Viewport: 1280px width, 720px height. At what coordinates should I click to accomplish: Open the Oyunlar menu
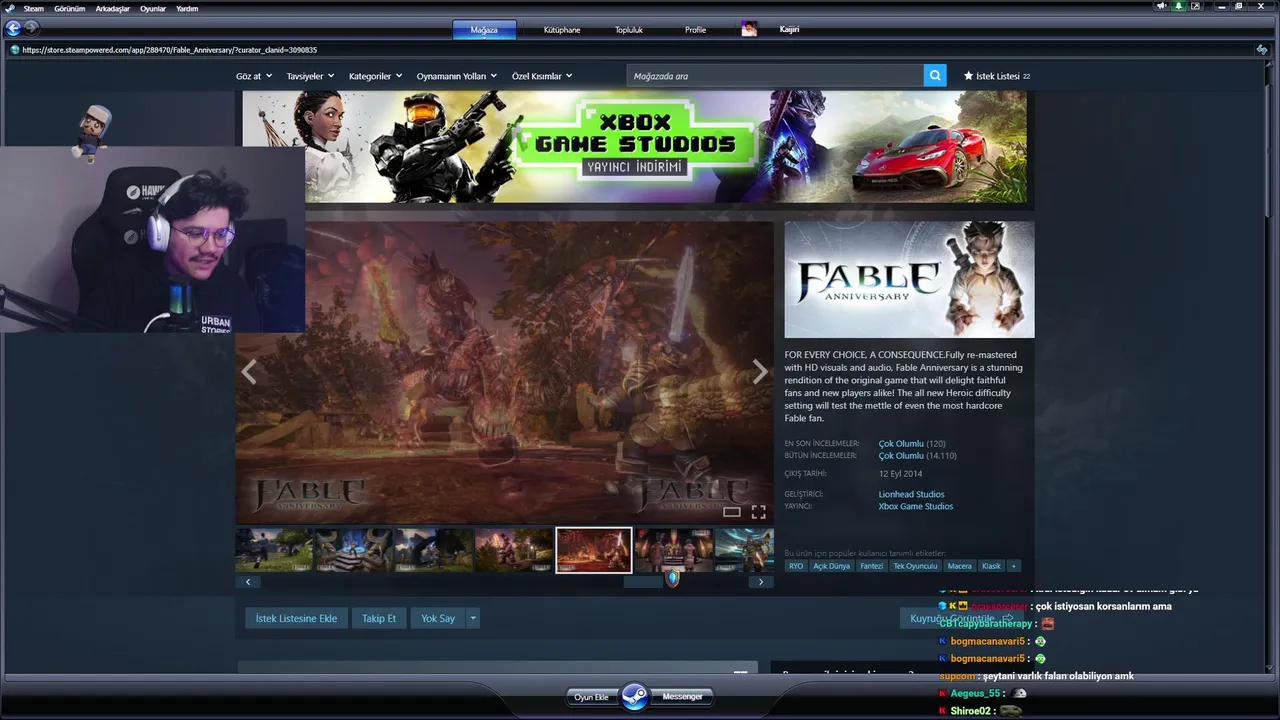coord(153,8)
